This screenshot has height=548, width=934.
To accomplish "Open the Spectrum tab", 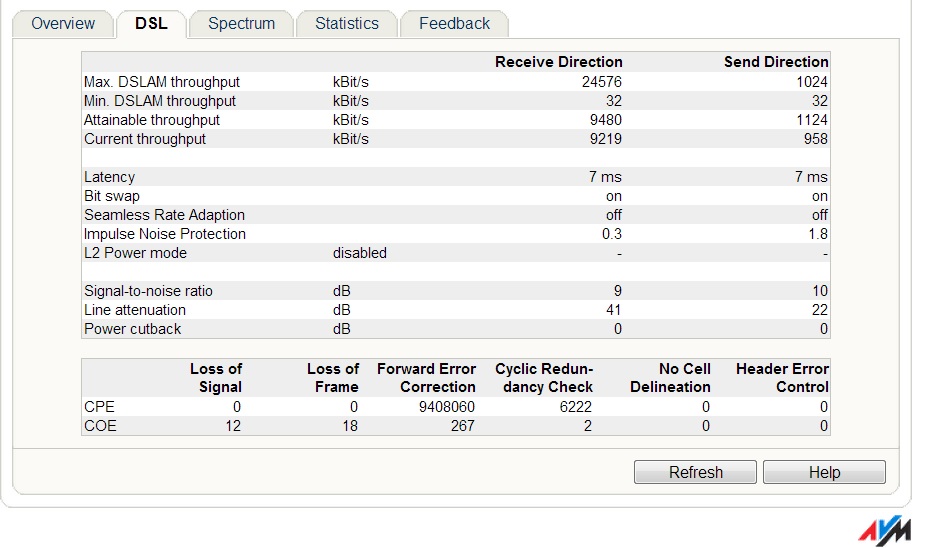I will click(241, 24).
